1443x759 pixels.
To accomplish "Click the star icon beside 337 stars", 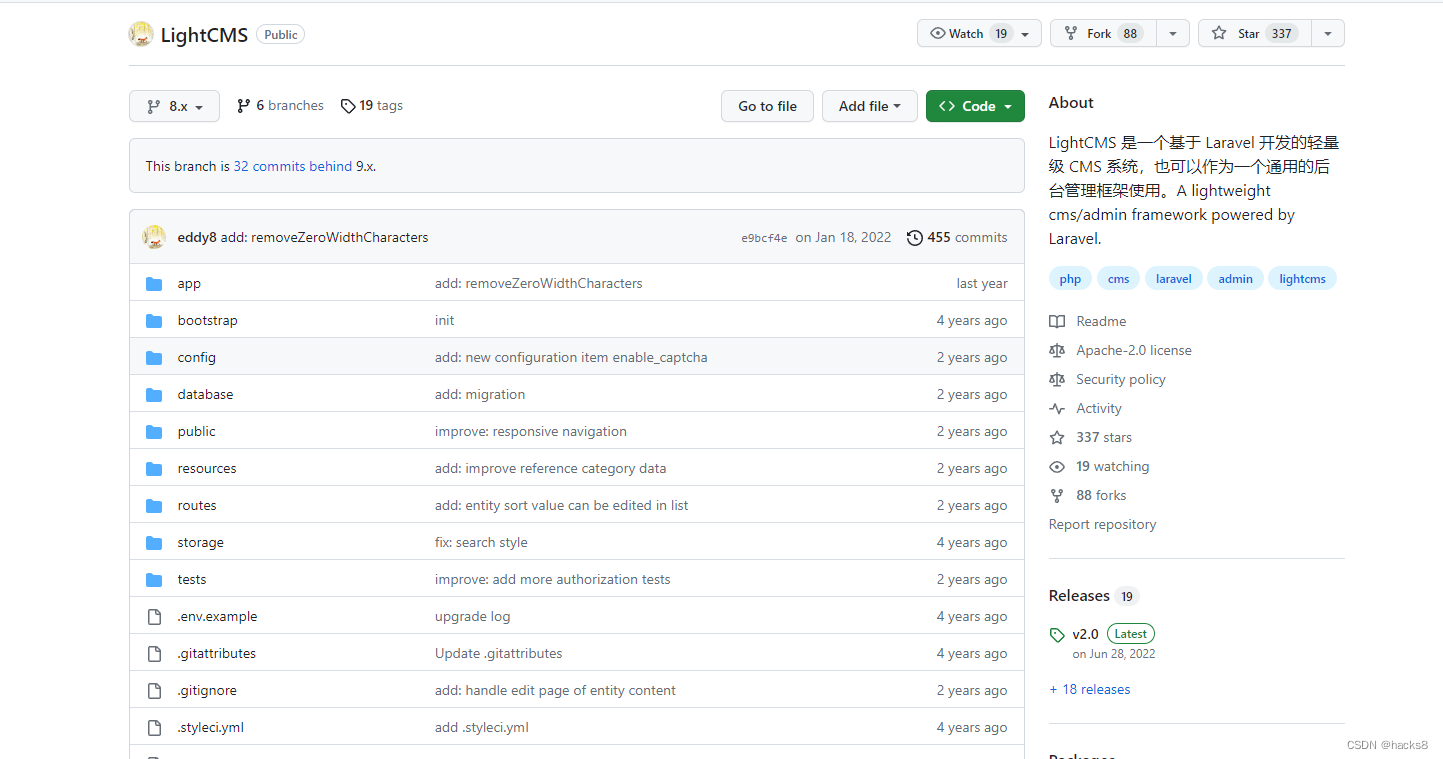I will pyautogui.click(x=1057, y=437).
